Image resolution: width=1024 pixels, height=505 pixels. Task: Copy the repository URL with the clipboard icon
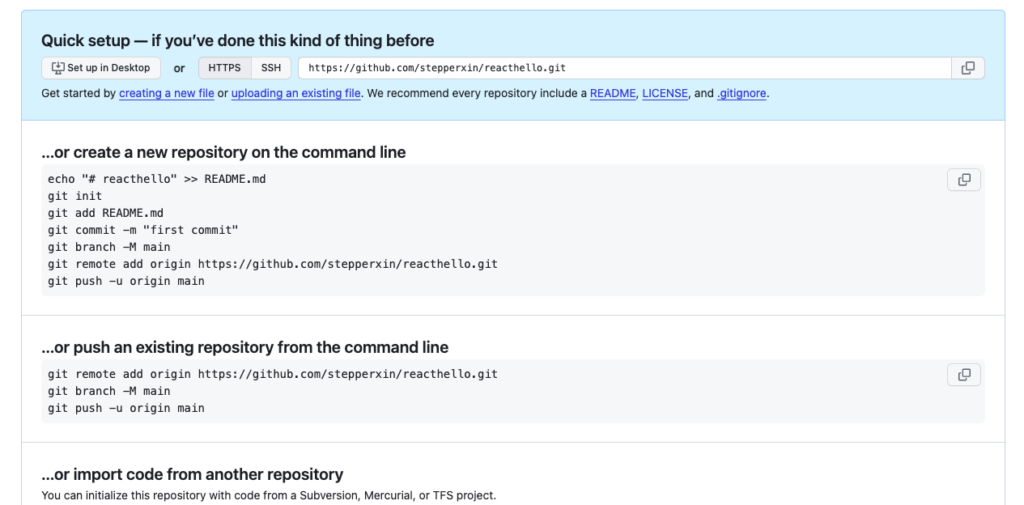click(968, 68)
